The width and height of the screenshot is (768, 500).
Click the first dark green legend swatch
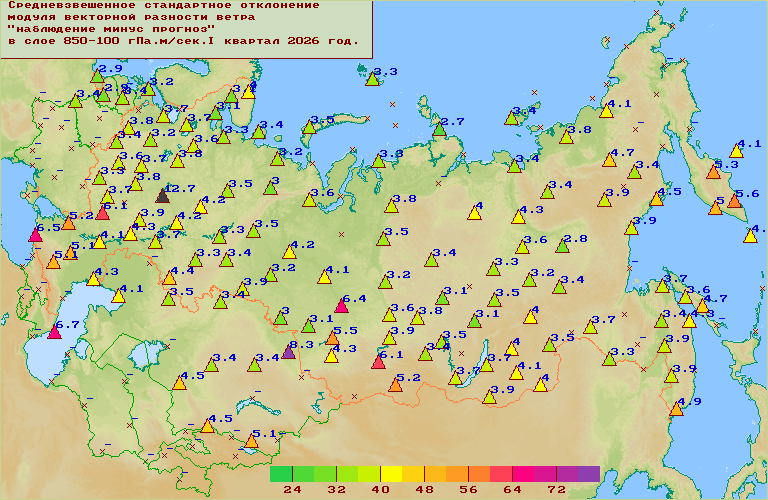coord(281,473)
